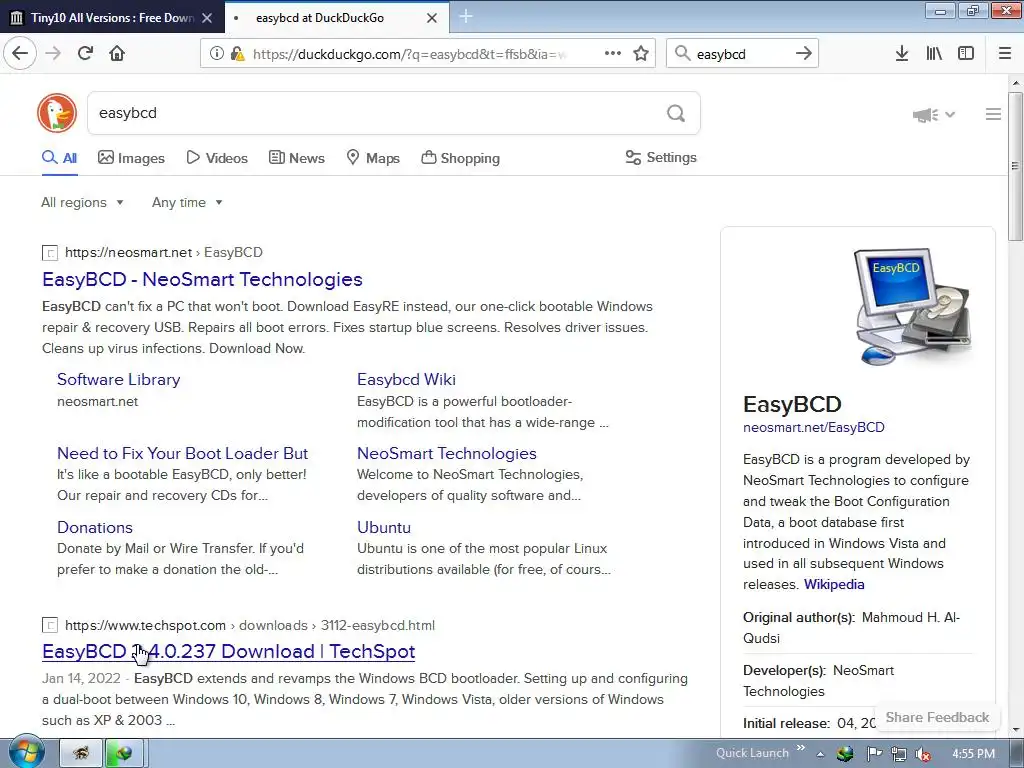1024x768 pixels.
Task: Click the scrollbar down arrow
Action: click(x=1016, y=730)
